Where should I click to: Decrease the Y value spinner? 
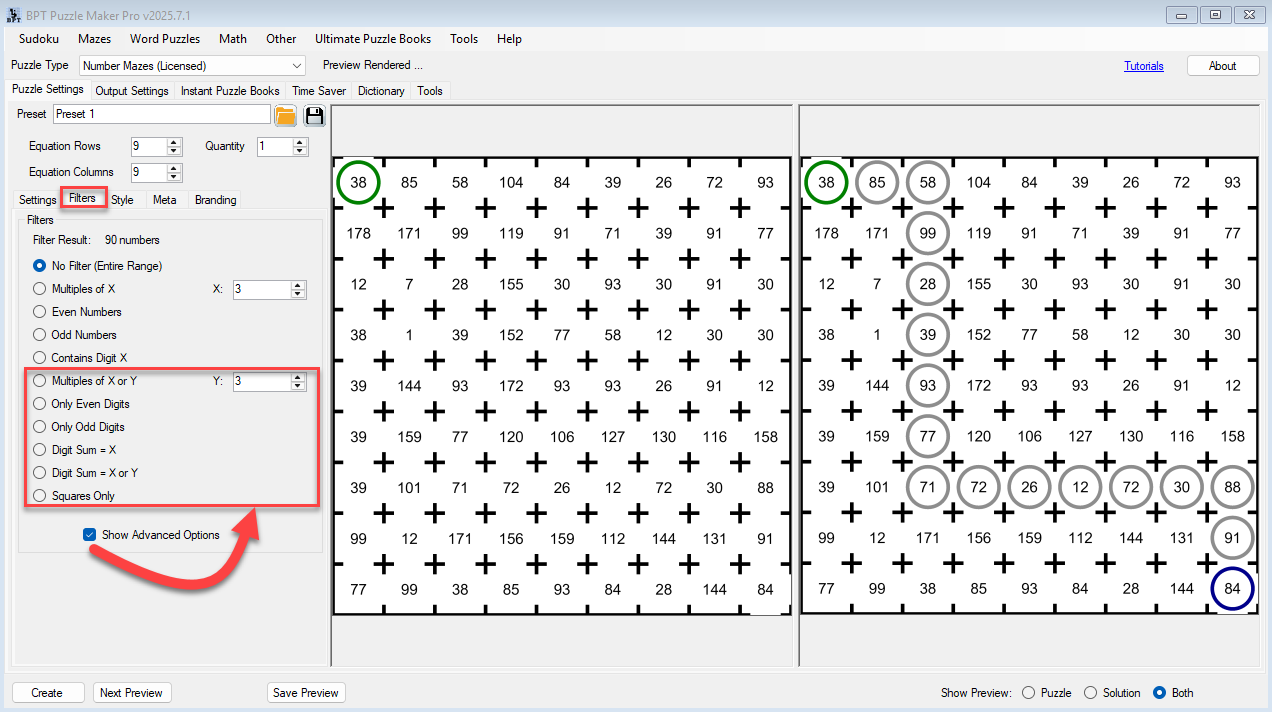click(x=298, y=386)
